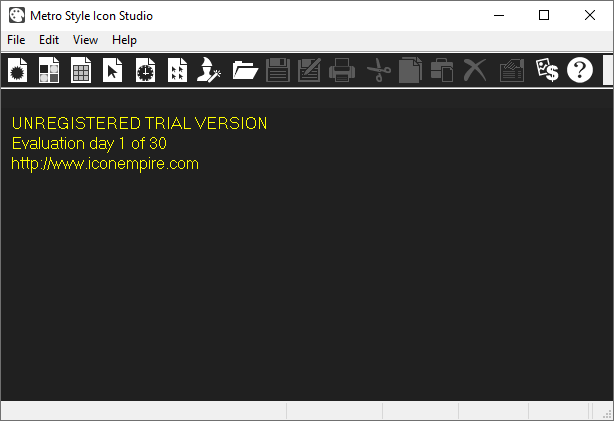Launch the wizard with wand icon
The image size is (614, 421).
pos(209,70)
